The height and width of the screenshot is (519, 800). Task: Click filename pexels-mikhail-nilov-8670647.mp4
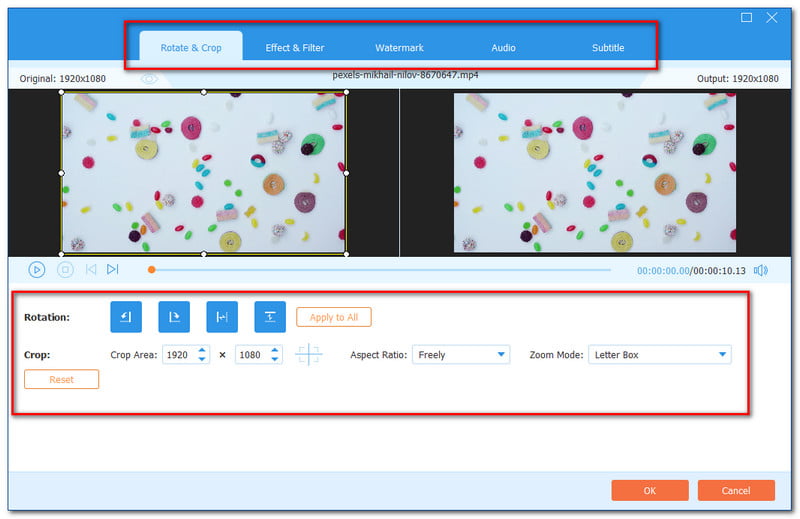pyautogui.click(x=405, y=75)
